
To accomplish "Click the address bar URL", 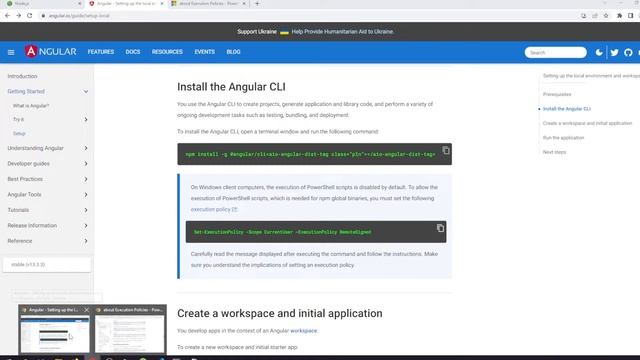I will 79,16.
